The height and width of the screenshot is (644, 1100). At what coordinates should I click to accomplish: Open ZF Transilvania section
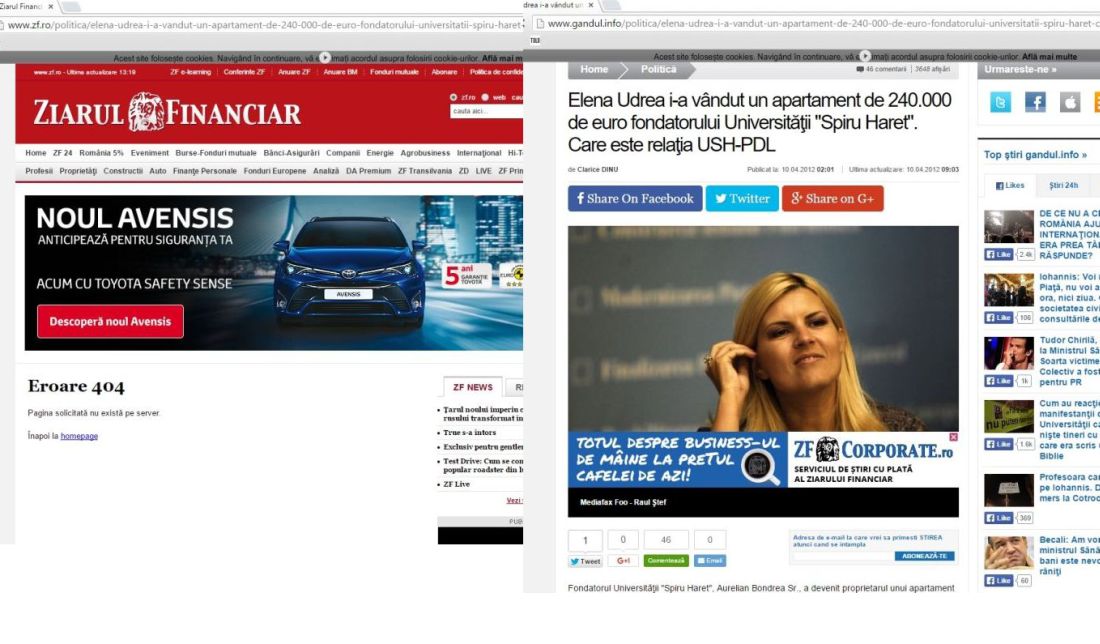click(424, 171)
